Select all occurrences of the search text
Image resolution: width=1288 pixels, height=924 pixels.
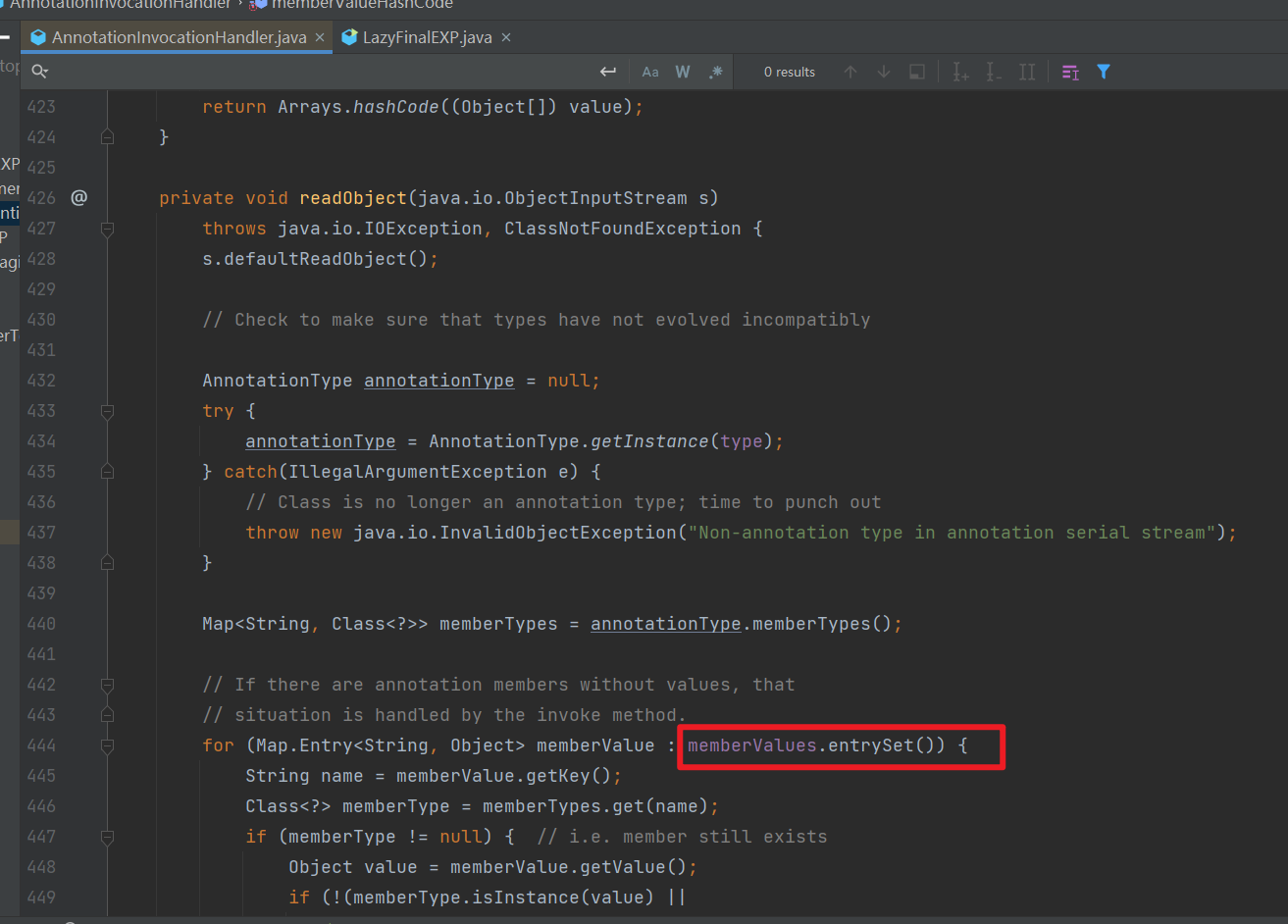pyautogui.click(x=1027, y=71)
